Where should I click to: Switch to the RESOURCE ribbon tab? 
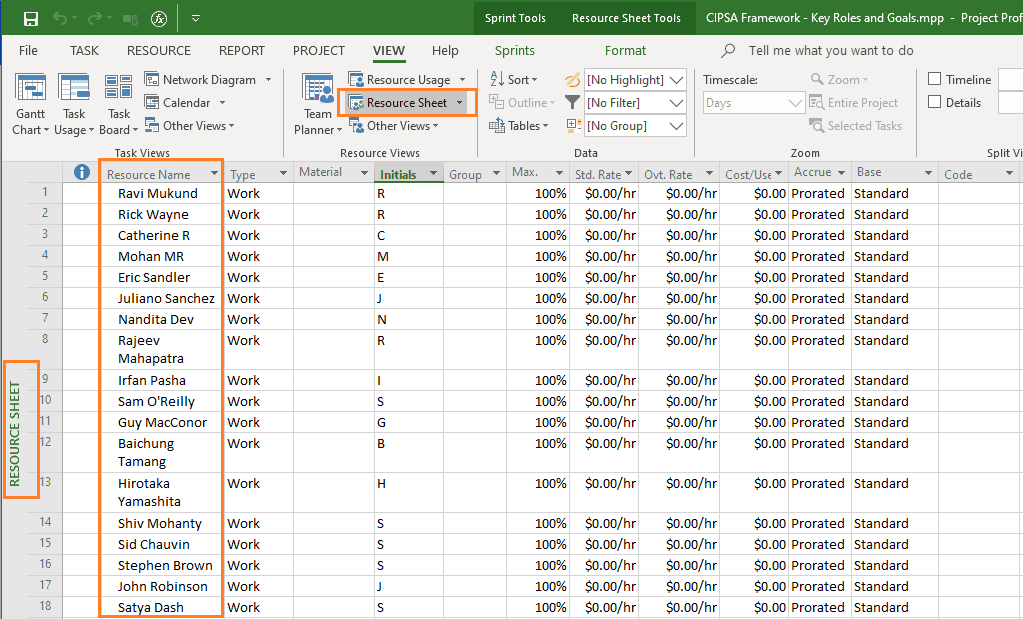[x=159, y=51]
